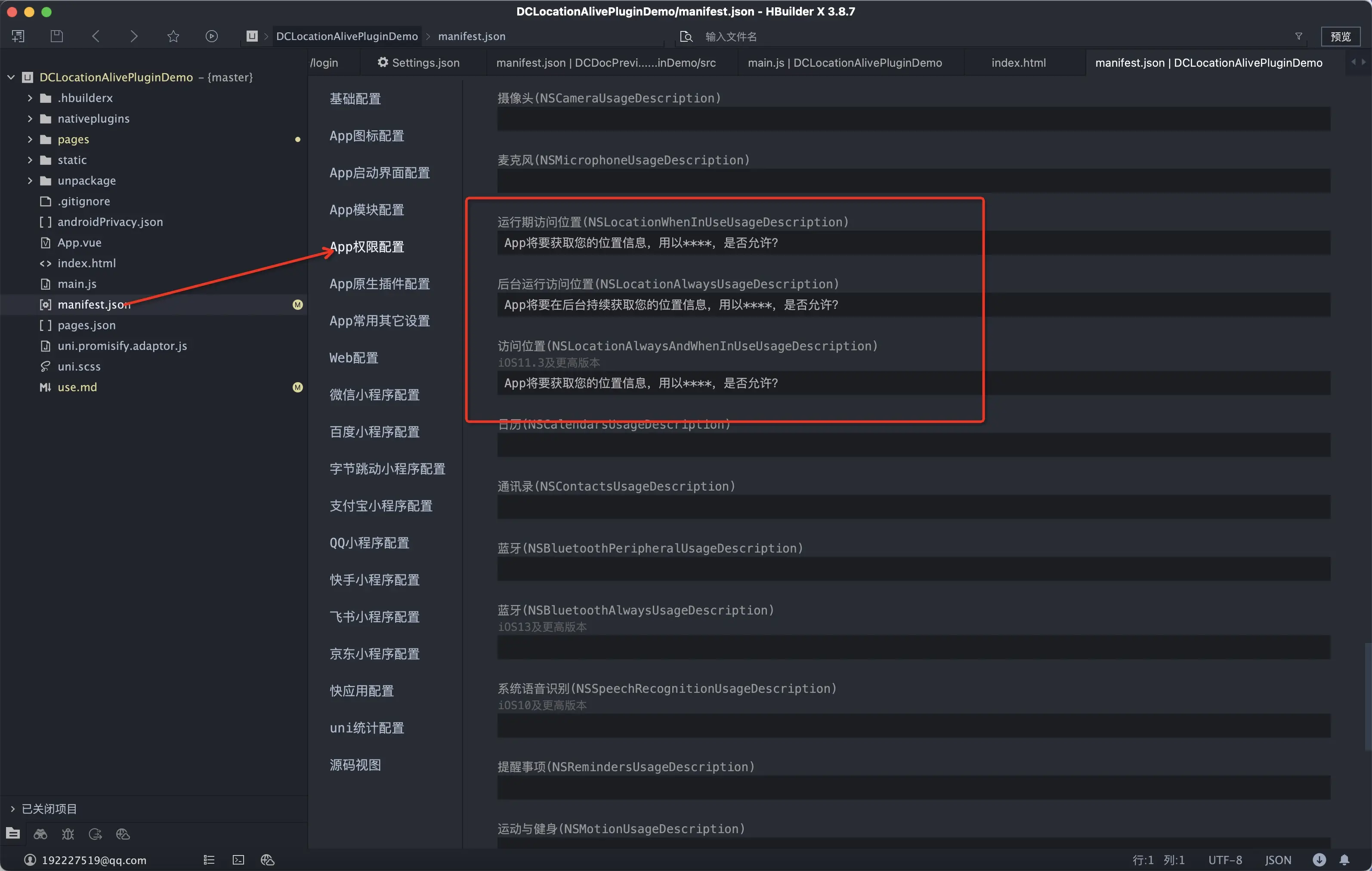
Task: Click the navigate back arrow icon
Action: [x=96, y=36]
